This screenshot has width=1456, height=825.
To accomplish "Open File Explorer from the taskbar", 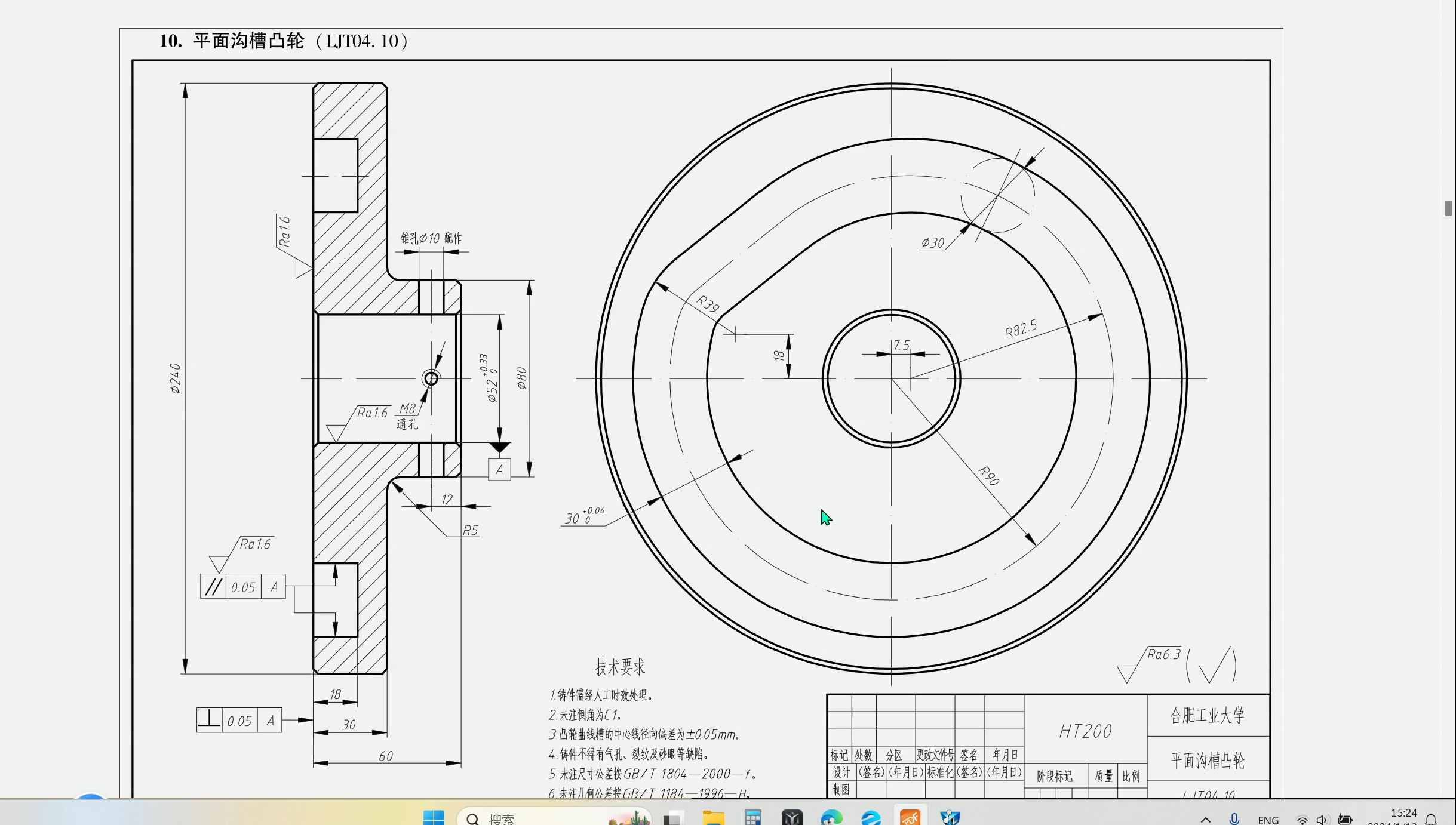I will pos(713,818).
